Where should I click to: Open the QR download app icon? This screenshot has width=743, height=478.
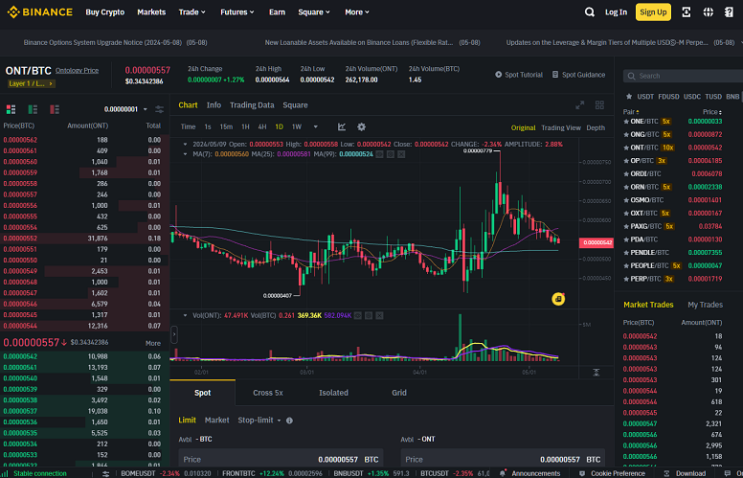tap(686, 12)
